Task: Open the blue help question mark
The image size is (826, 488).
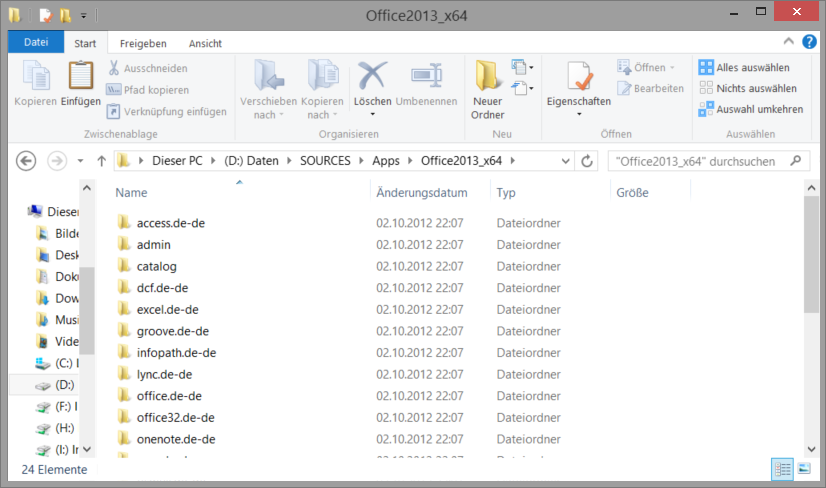Action: 809,41
